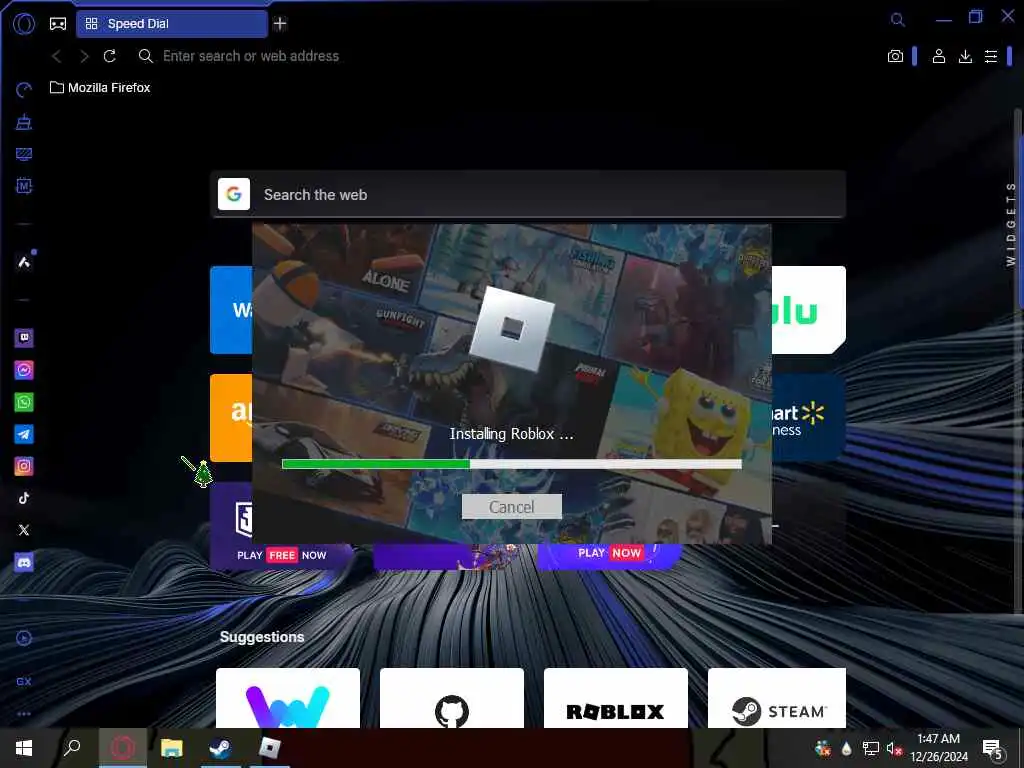Open the Mozilla Firefox bookmarks folder
The height and width of the screenshot is (768, 1024).
(100, 88)
